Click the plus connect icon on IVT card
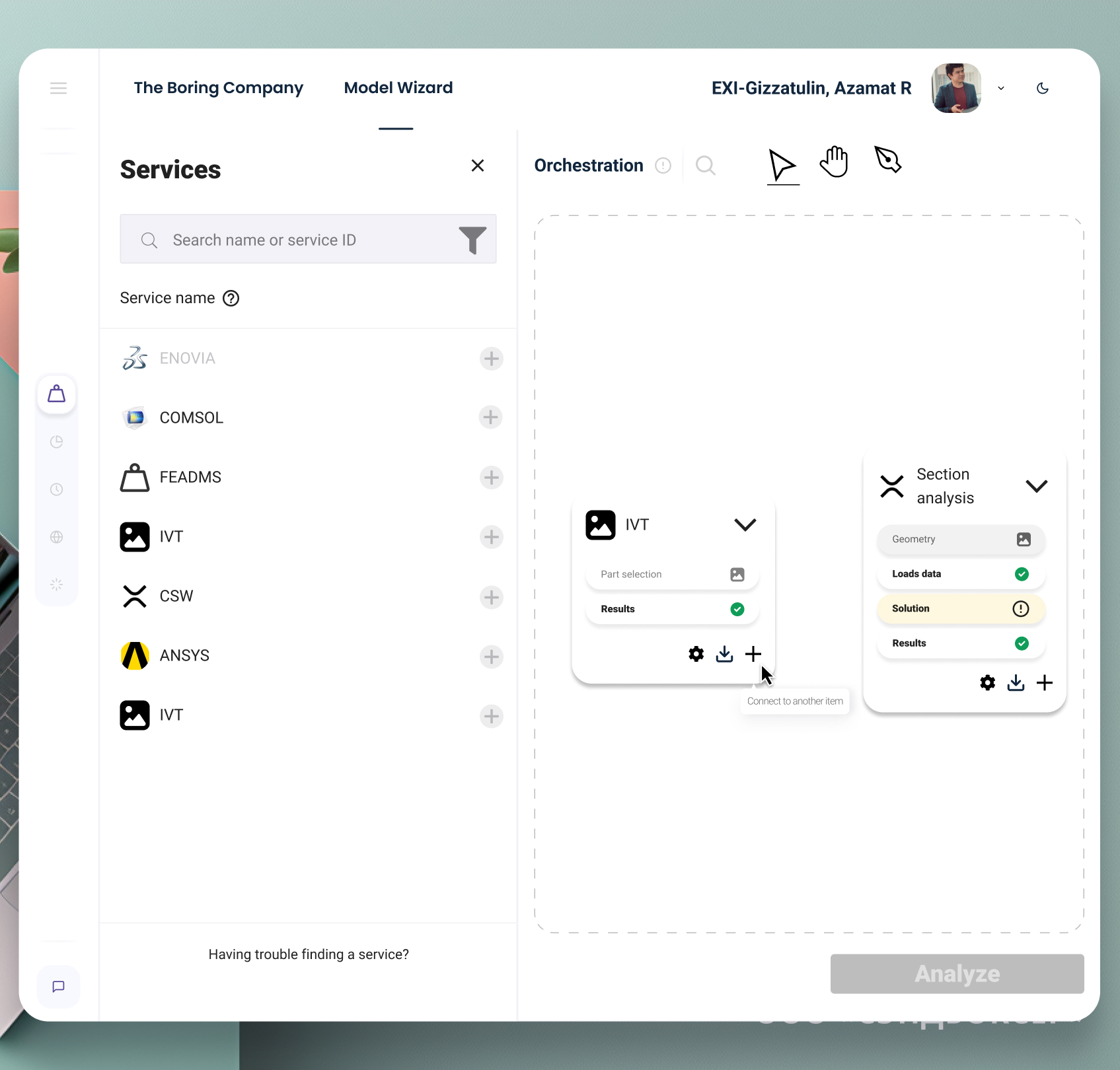Image resolution: width=1120 pixels, height=1070 pixels. [753, 654]
